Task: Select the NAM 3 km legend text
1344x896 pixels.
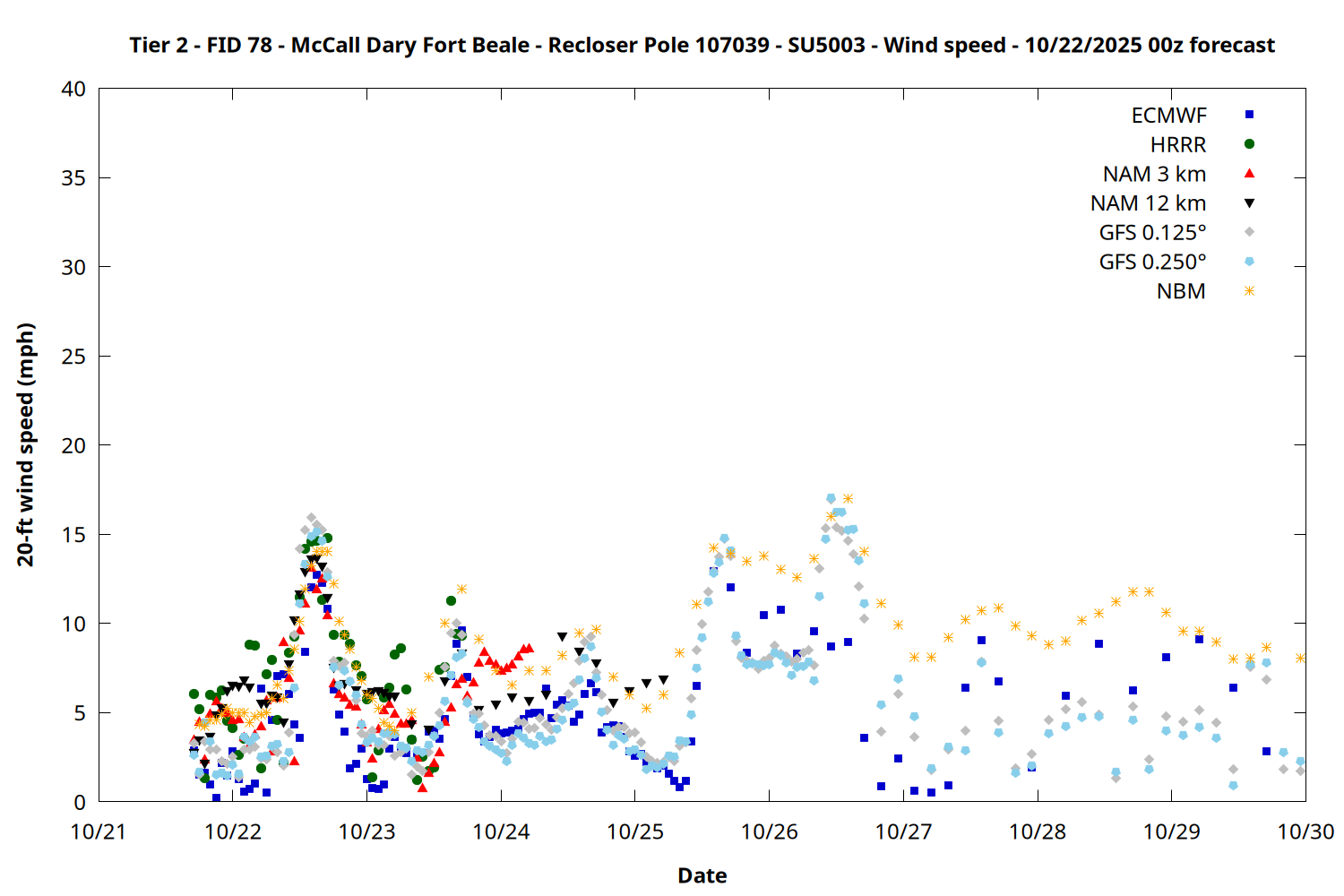Action: point(1154,175)
